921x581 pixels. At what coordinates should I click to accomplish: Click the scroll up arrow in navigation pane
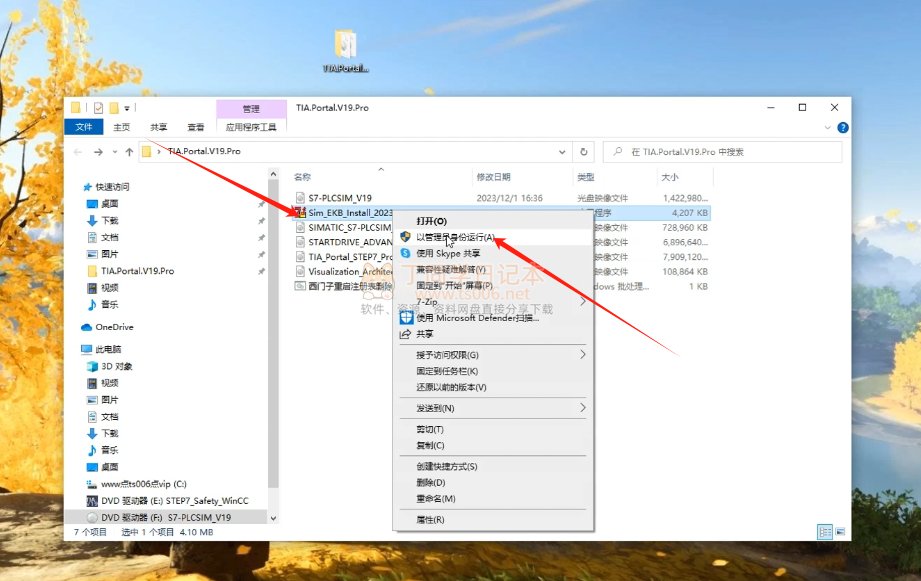point(273,174)
